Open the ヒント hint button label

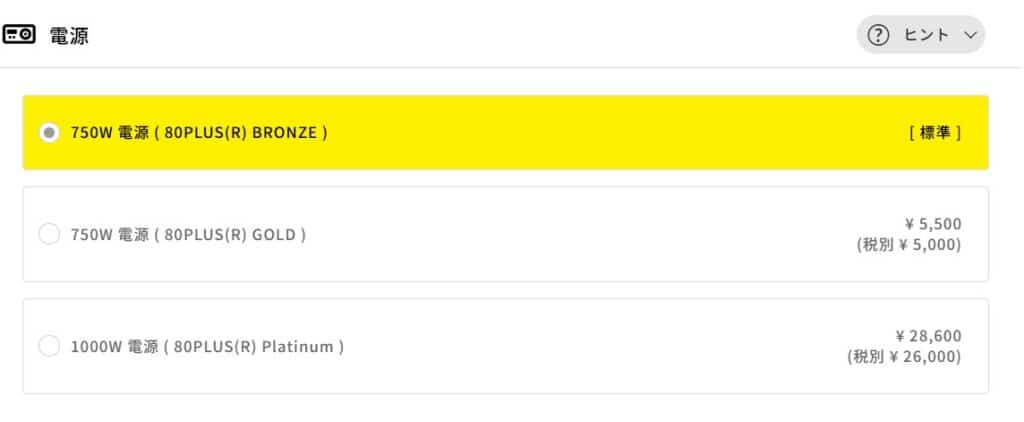coord(925,35)
